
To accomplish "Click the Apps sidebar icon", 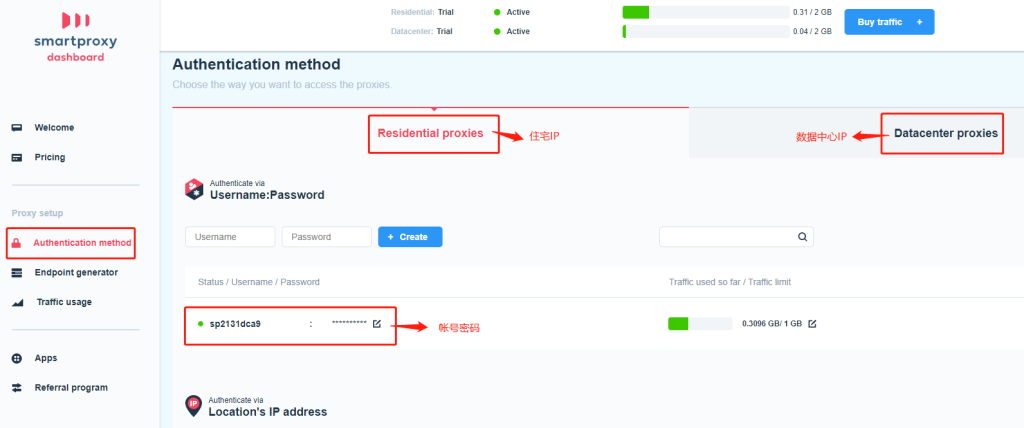I will point(17,358).
